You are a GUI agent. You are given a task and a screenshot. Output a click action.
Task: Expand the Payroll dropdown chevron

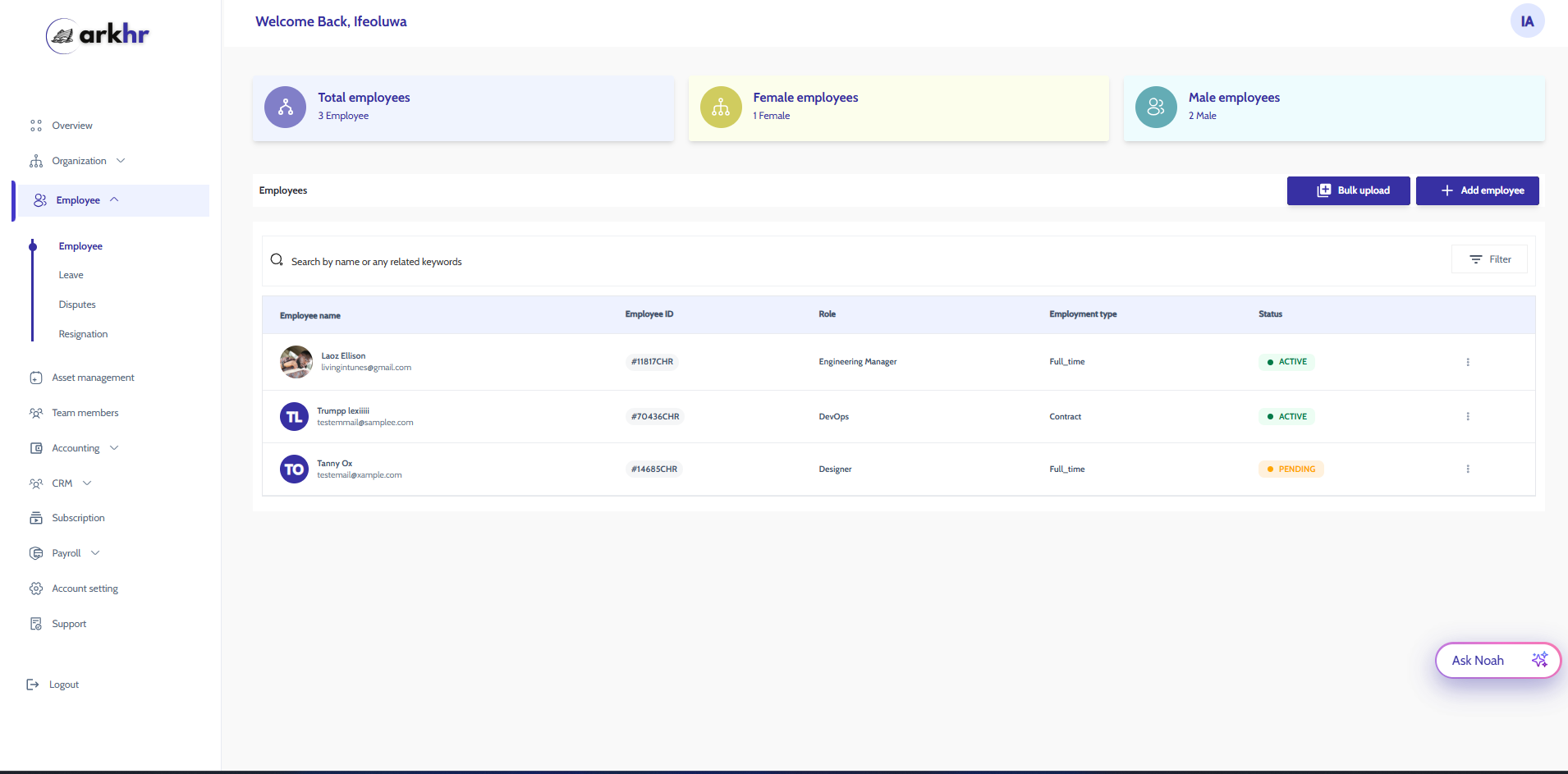[x=95, y=553]
